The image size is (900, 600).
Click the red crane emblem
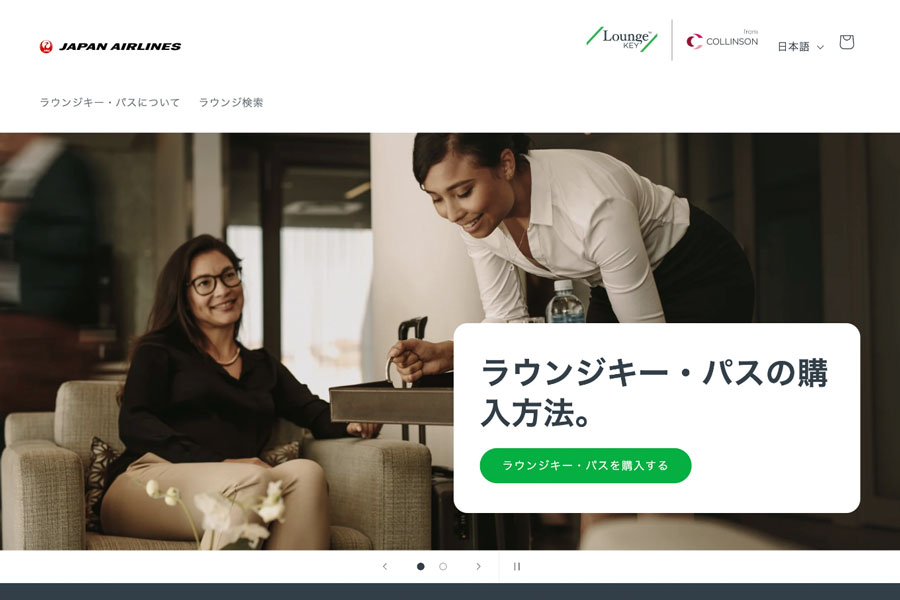tap(46, 47)
